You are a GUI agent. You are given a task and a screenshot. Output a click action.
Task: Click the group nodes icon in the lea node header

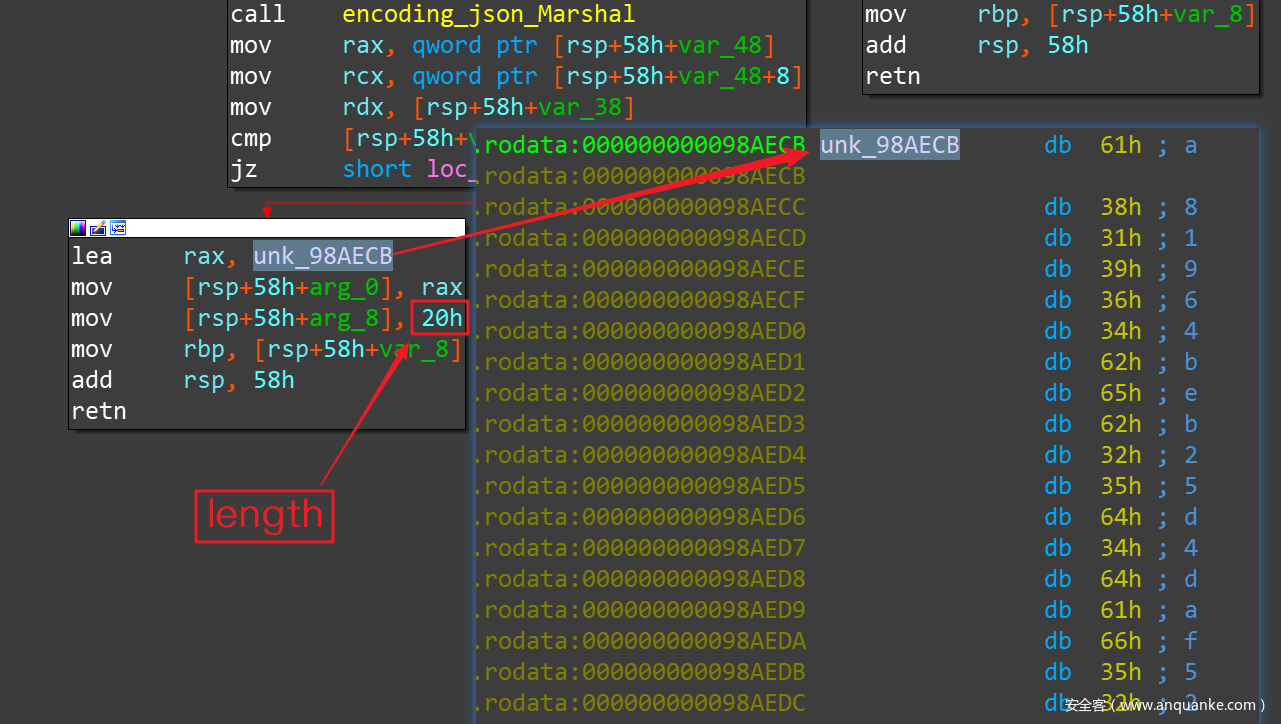[x=118, y=228]
